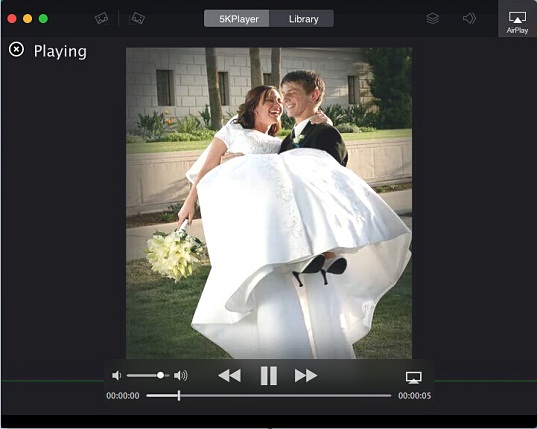Pause playback with the pause button
The image size is (537, 429).
(269, 376)
